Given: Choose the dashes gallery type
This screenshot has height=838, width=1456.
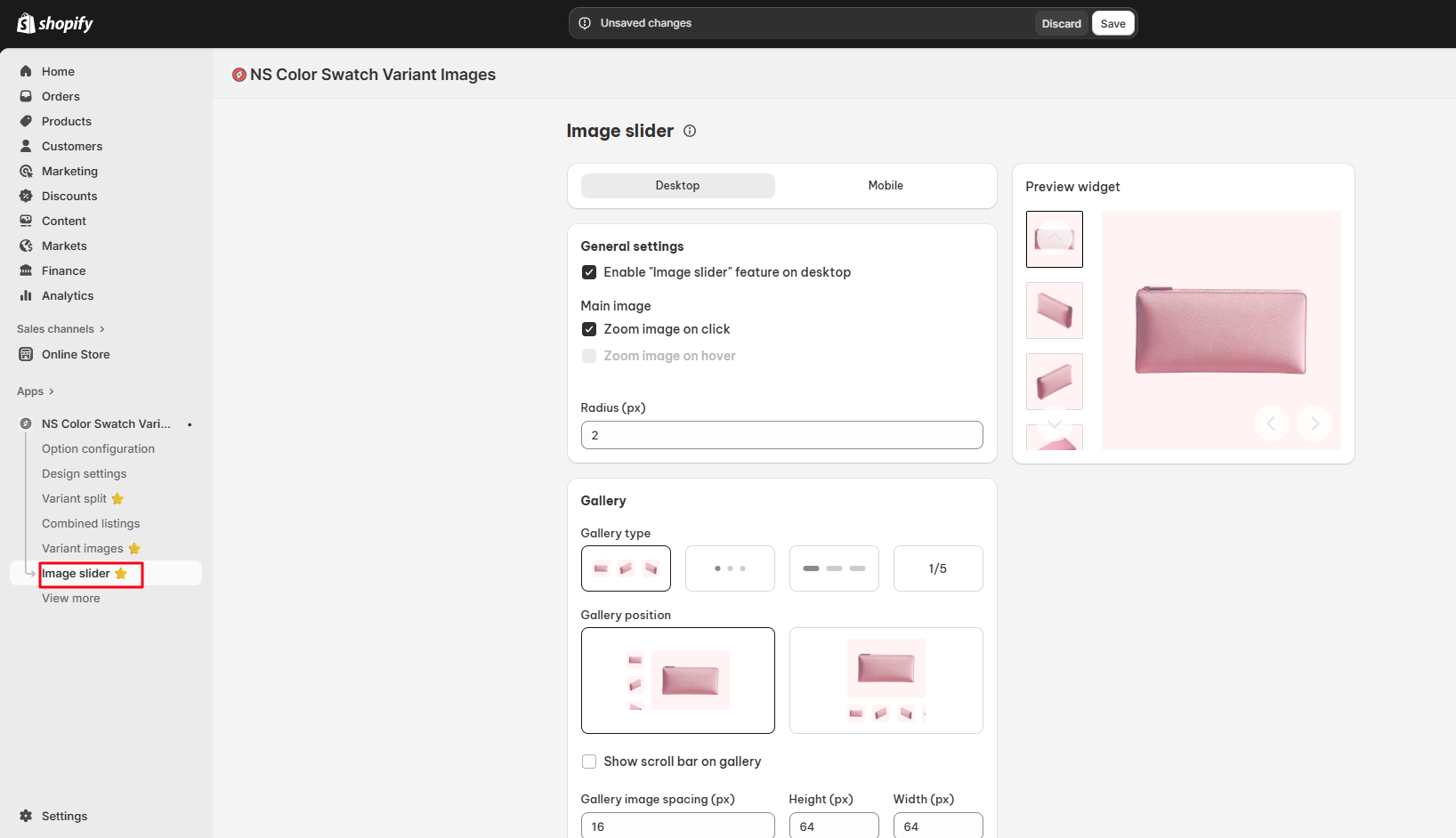Looking at the screenshot, I should [x=834, y=568].
